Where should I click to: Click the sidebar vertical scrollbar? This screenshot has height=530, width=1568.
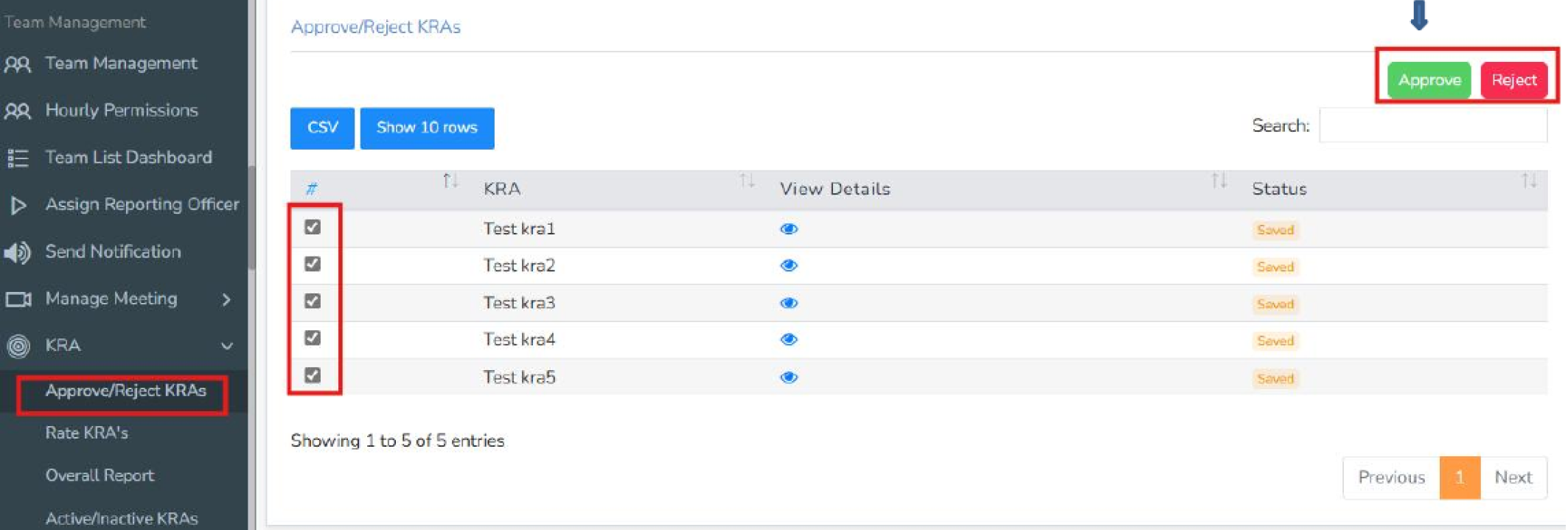252,217
